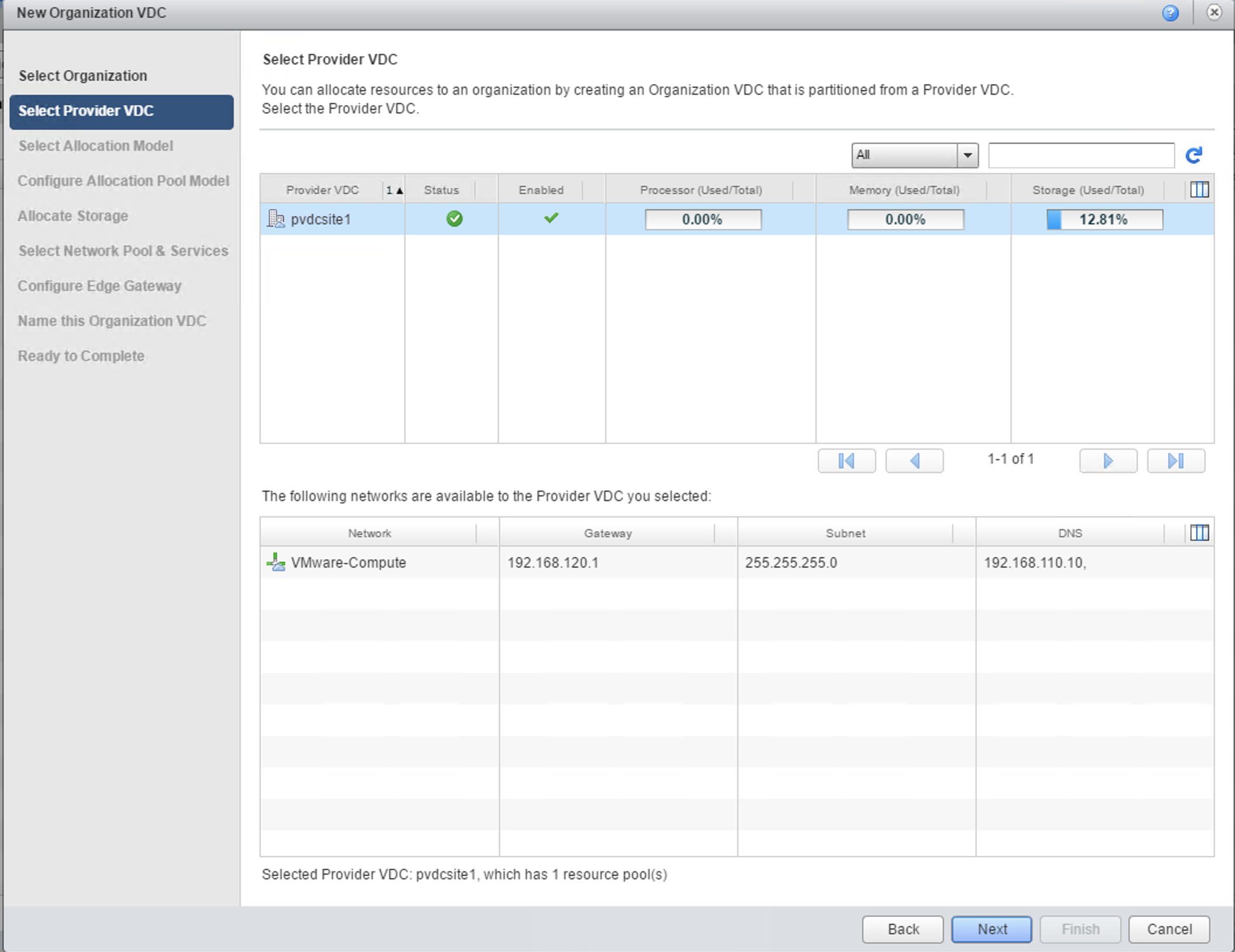Click the Storage usage 12.81% bar
The height and width of the screenshot is (952, 1235).
point(1104,220)
